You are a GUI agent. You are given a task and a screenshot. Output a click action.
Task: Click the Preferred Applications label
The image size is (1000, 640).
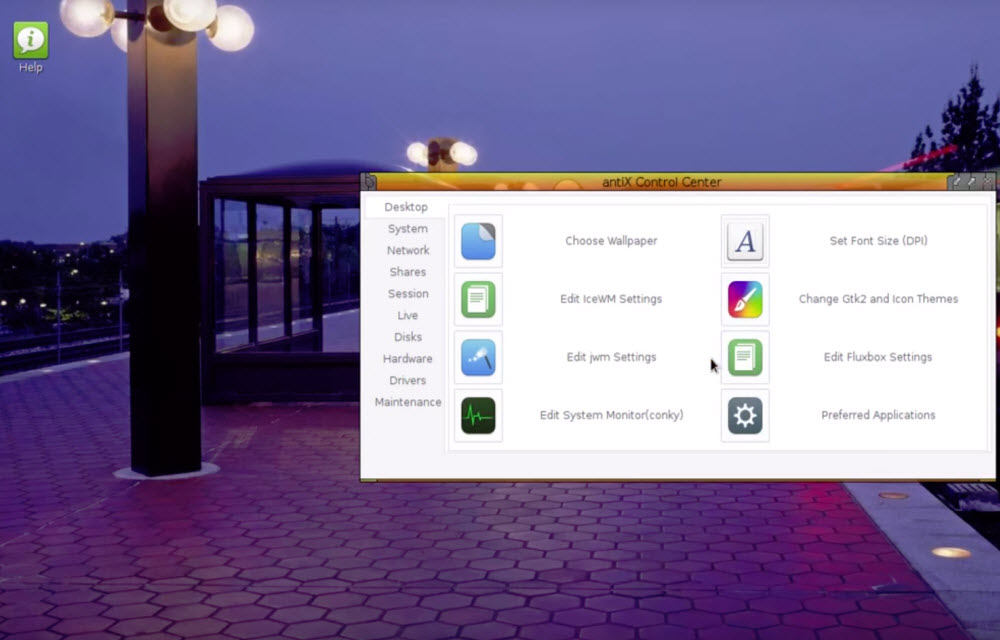pyautogui.click(x=878, y=415)
